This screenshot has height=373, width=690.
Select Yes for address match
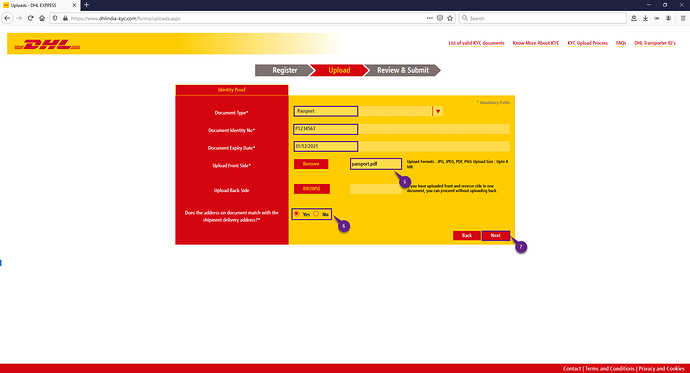point(297,214)
